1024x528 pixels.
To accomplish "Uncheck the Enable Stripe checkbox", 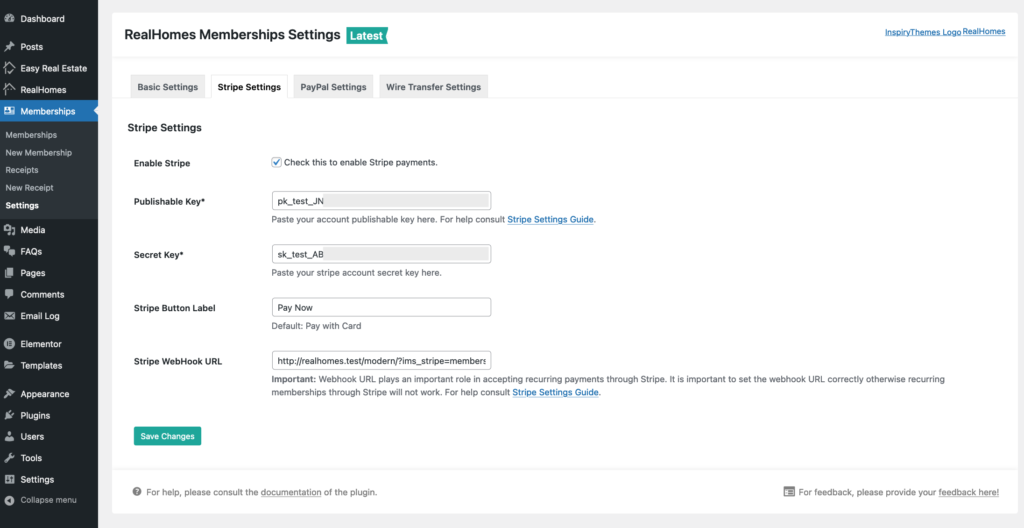I will coord(276,162).
